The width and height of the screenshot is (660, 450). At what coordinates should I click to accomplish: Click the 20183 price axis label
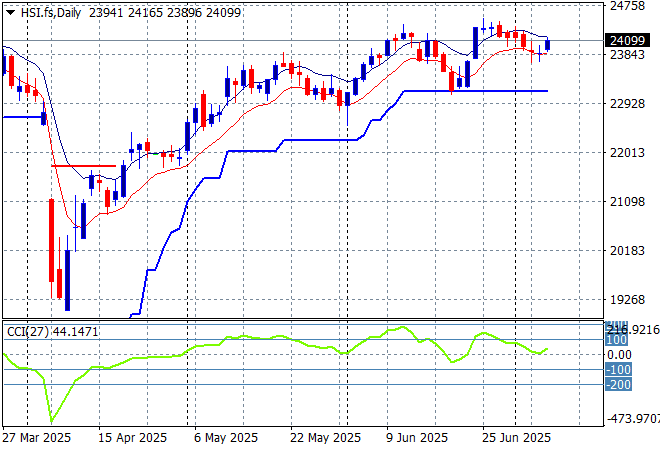click(x=627, y=250)
